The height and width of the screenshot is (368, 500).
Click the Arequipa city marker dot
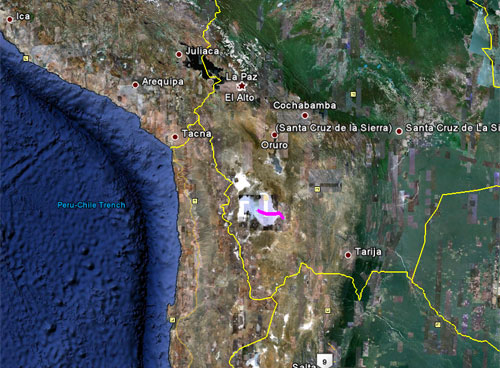tap(135, 85)
